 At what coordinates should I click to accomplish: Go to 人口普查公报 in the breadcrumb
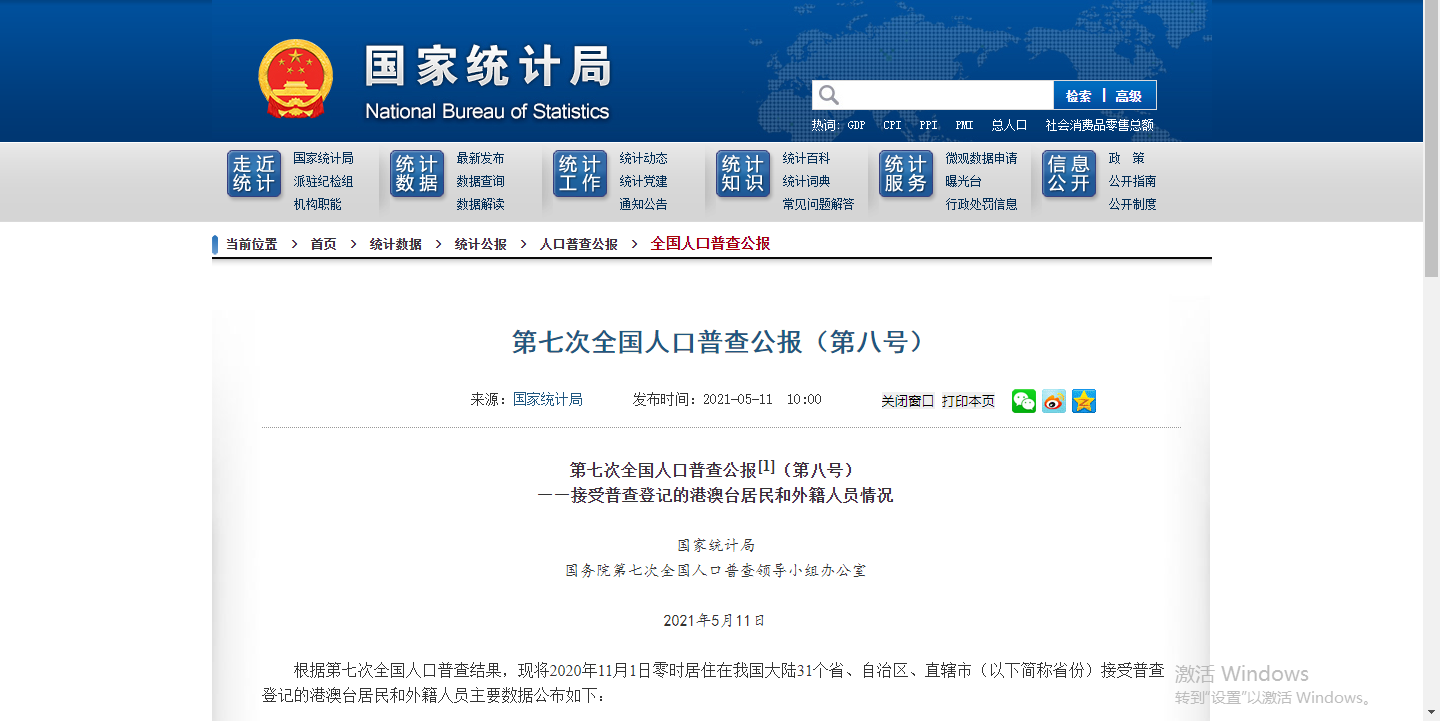(x=579, y=244)
